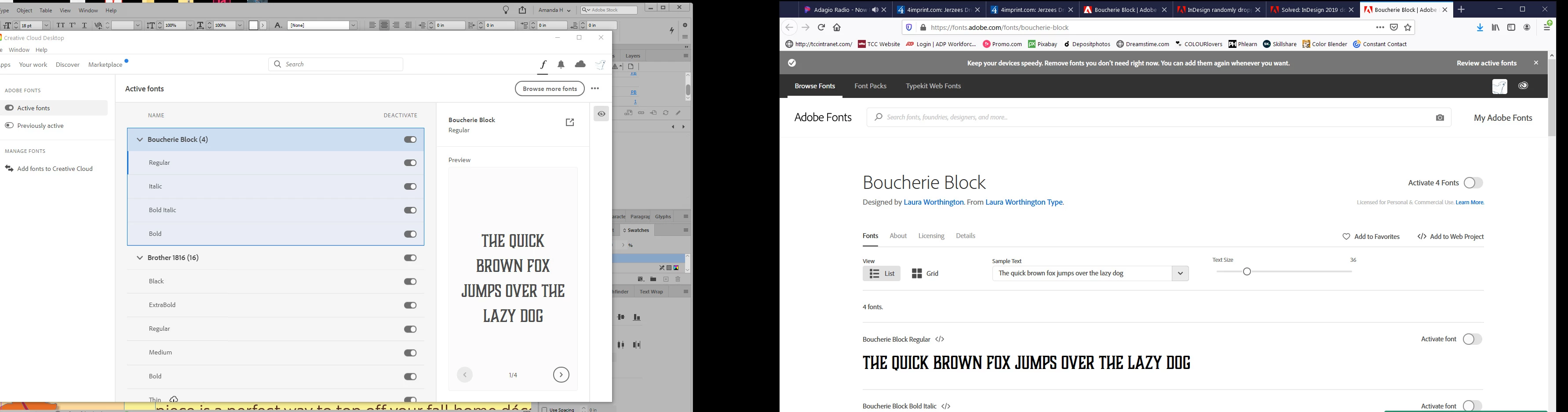1568x412 pixels.
Task: Deactivate Boucherie Block Bold Italic toggle
Action: [x=410, y=210]
